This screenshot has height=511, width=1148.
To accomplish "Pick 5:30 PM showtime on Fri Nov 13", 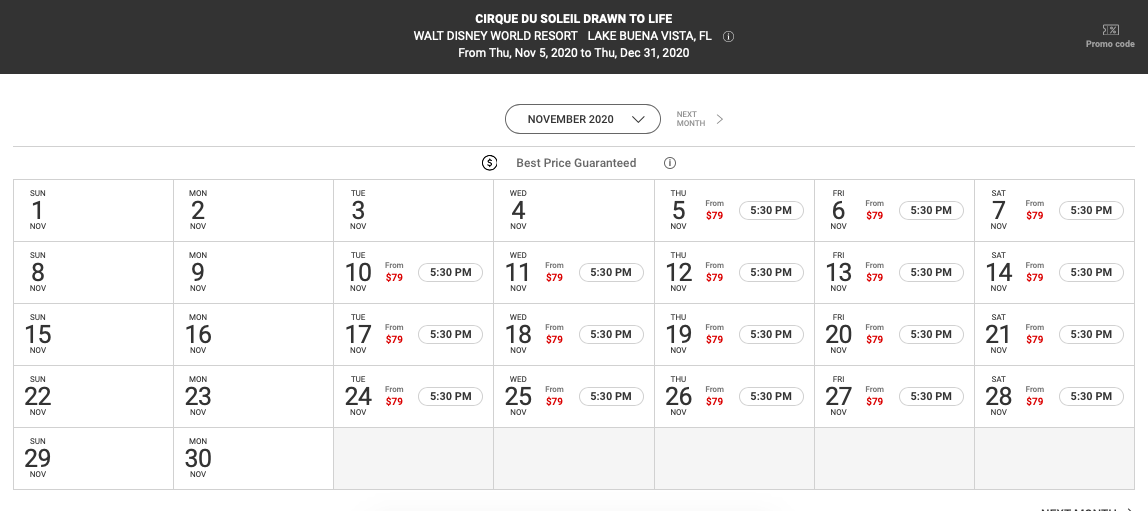I will (x=931, y=272).
